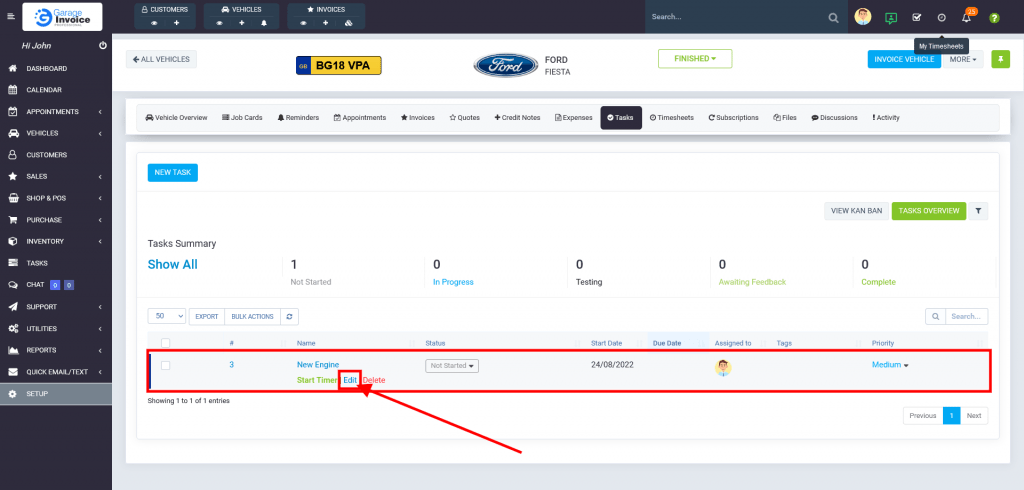This screenshot has width=1024, height=490.
Task: Click the INVOICE VEHICLE button
Action: [904, 59]
